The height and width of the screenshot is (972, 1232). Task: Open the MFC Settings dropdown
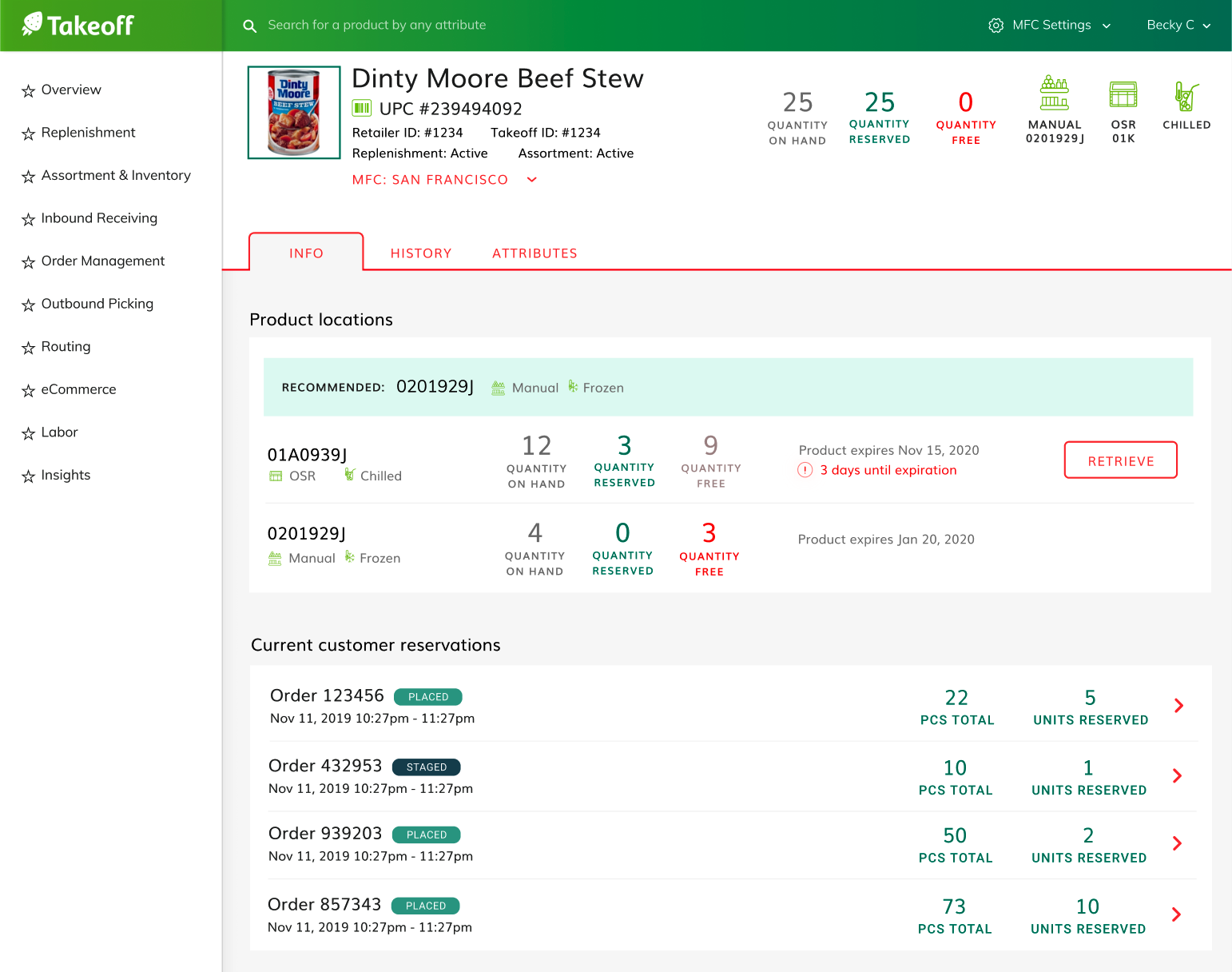click(1050, 26)
